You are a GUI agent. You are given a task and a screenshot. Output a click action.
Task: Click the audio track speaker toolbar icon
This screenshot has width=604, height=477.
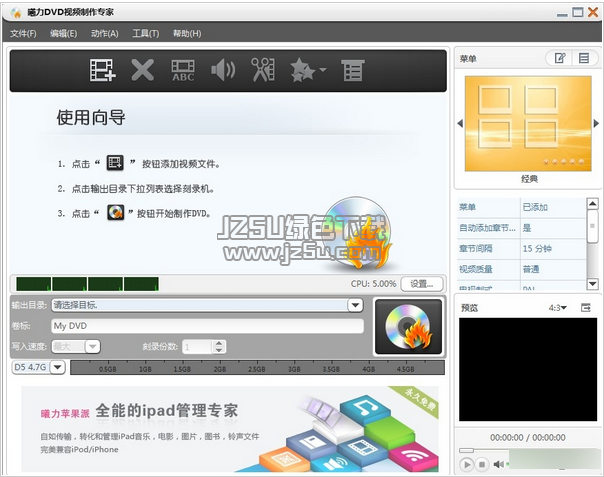(x=223, y=70)
